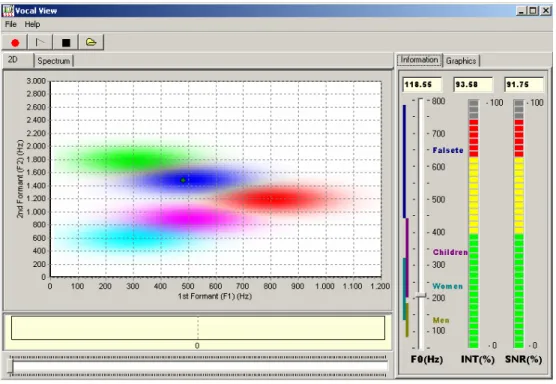Switch to the Graphics tab
Viewport: 556px width, 384px height.
coord(461,61)
